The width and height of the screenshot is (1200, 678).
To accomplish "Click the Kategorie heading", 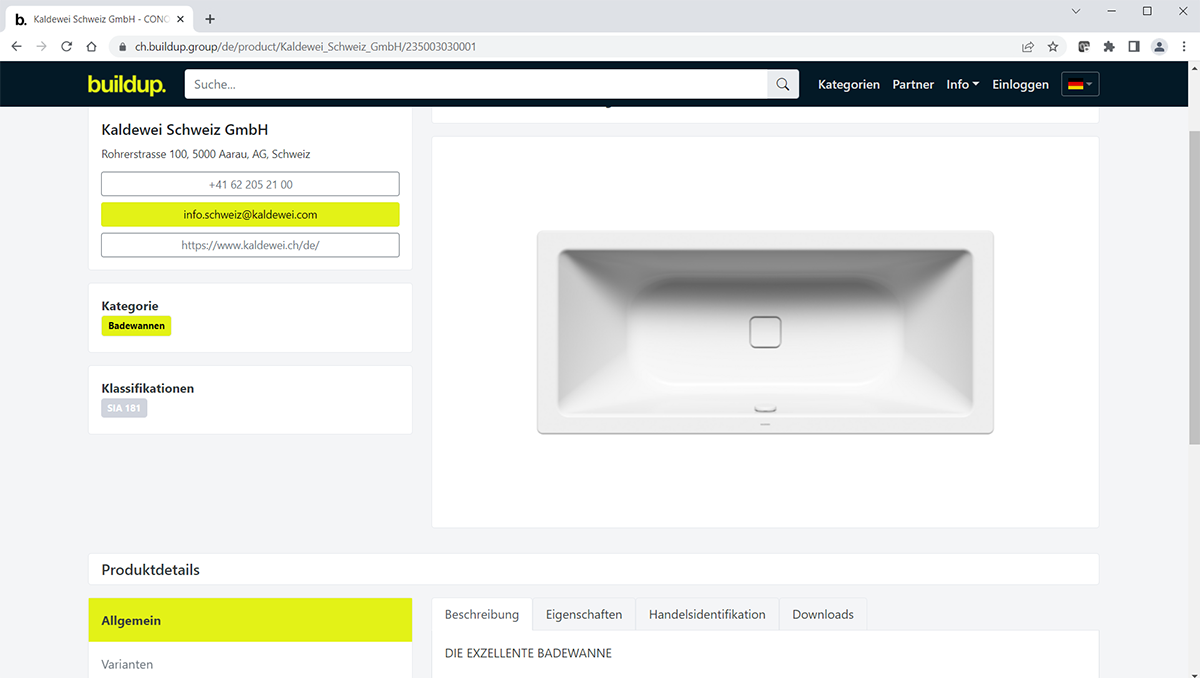I will pyautogui.click(x=130, y=306).
